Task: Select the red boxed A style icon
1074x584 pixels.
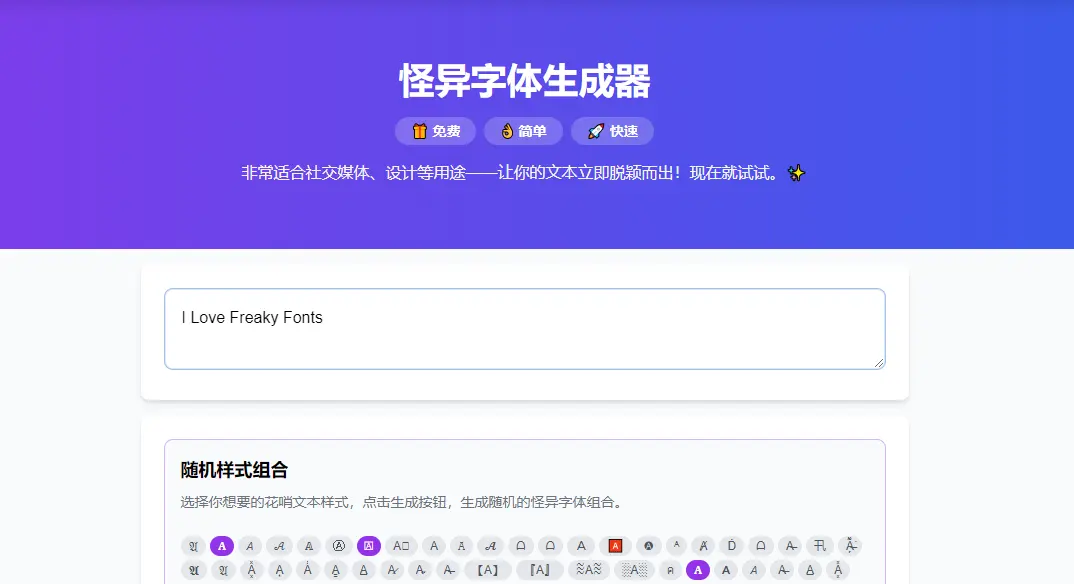Action: point(616,546)
